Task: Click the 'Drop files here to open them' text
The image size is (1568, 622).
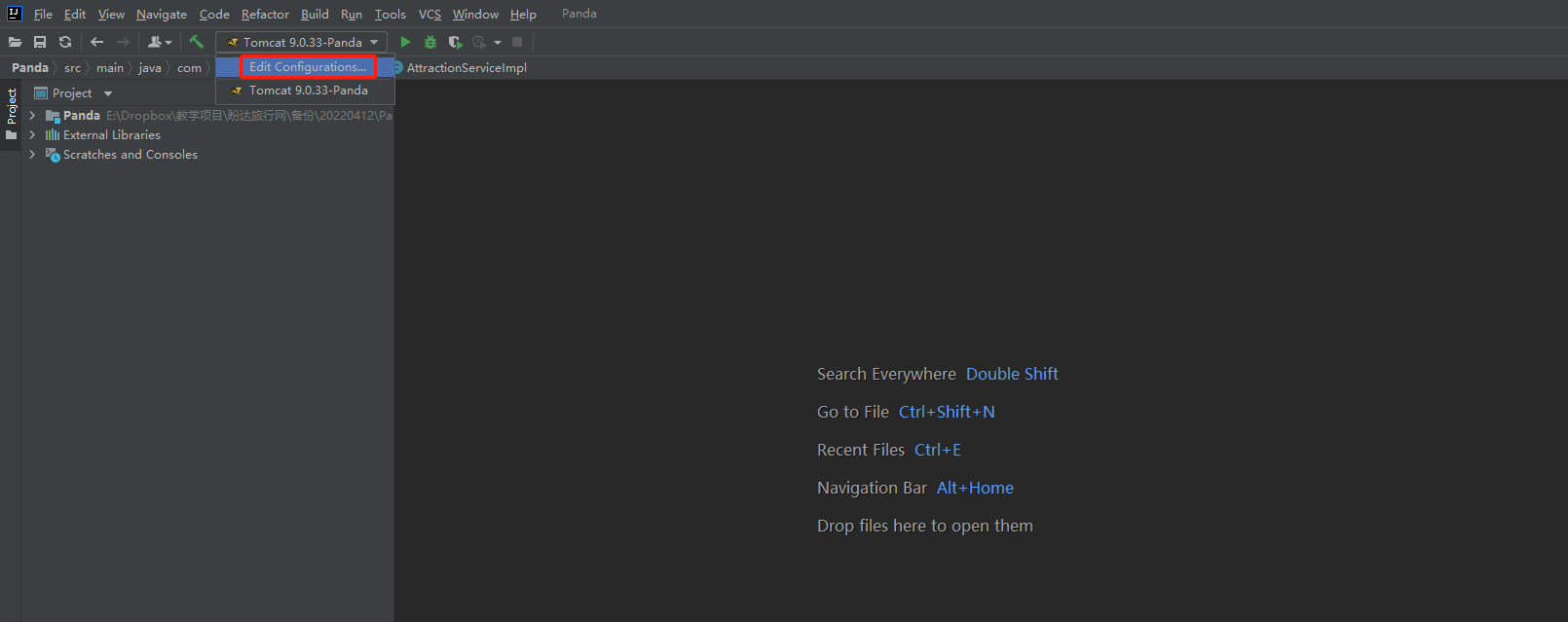Action: click(x=925, y=526)
